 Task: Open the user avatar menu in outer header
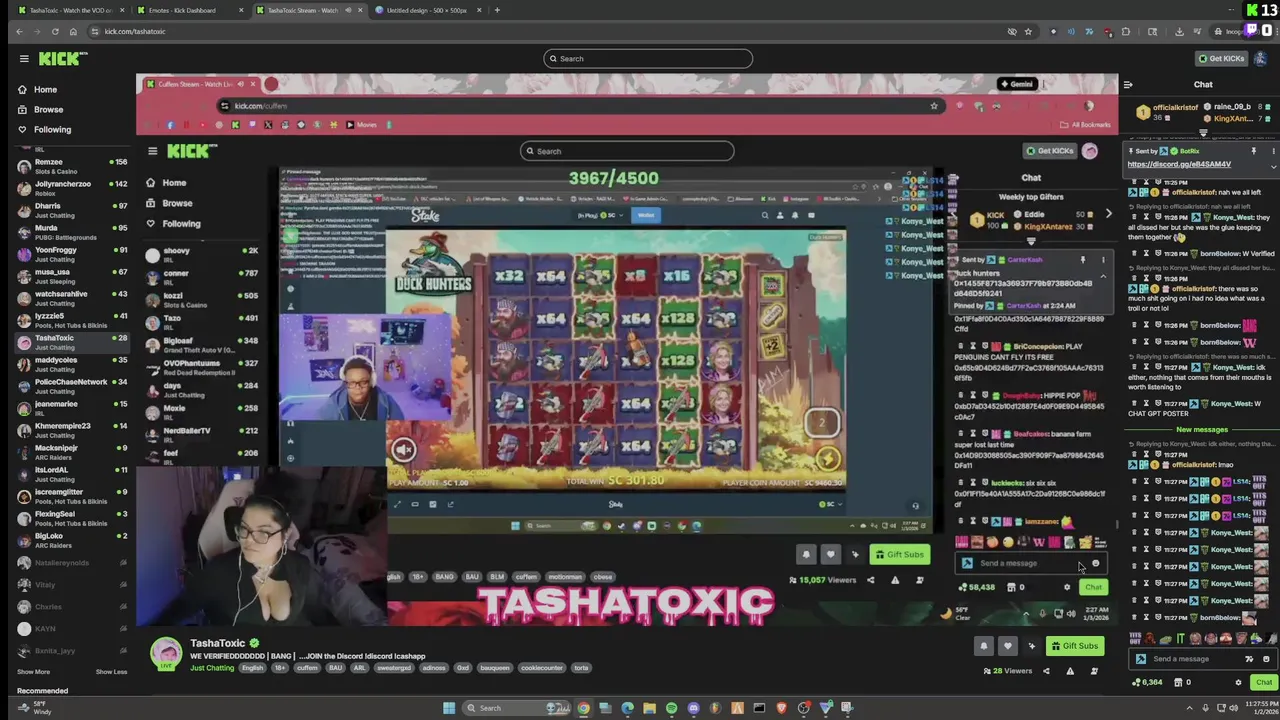(1259, 59)
